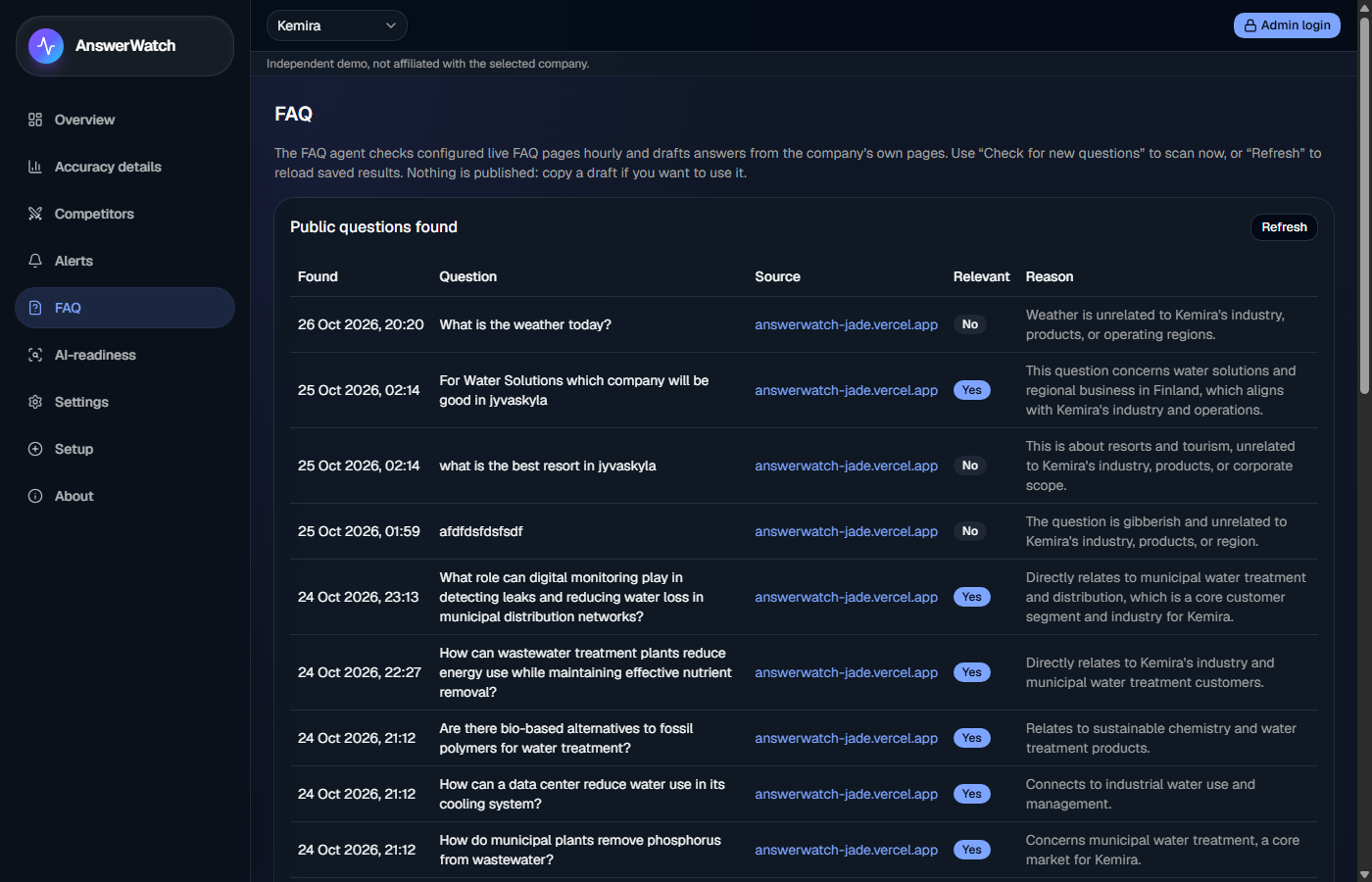Open the Alerts section
The height and width of the screenshot is (882, 1372).
[x=124, y=261]
